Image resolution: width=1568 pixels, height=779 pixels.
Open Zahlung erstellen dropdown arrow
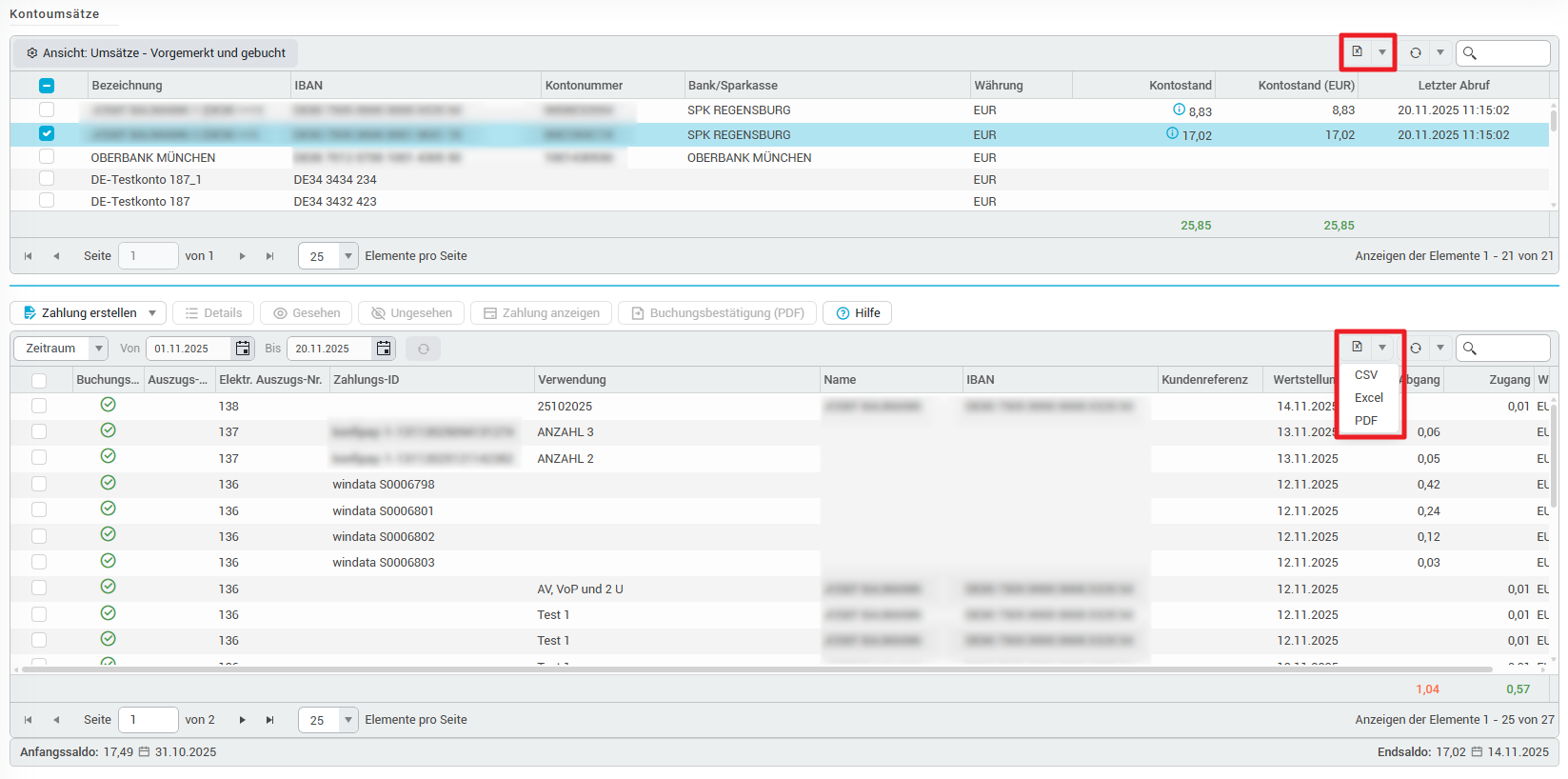pos(152,313)
